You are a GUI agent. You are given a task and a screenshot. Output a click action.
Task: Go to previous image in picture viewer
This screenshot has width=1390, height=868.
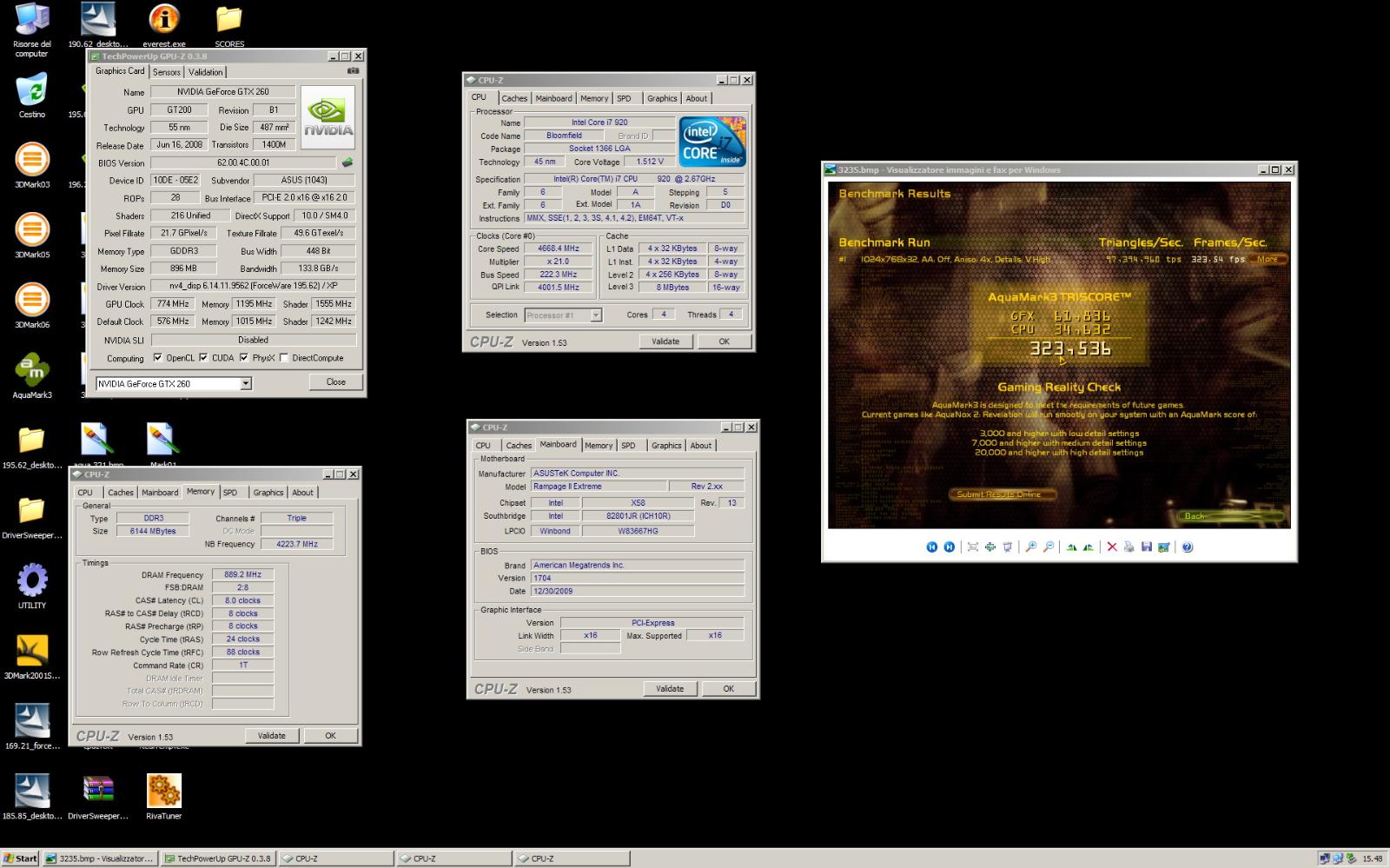(x=931, y=547)
